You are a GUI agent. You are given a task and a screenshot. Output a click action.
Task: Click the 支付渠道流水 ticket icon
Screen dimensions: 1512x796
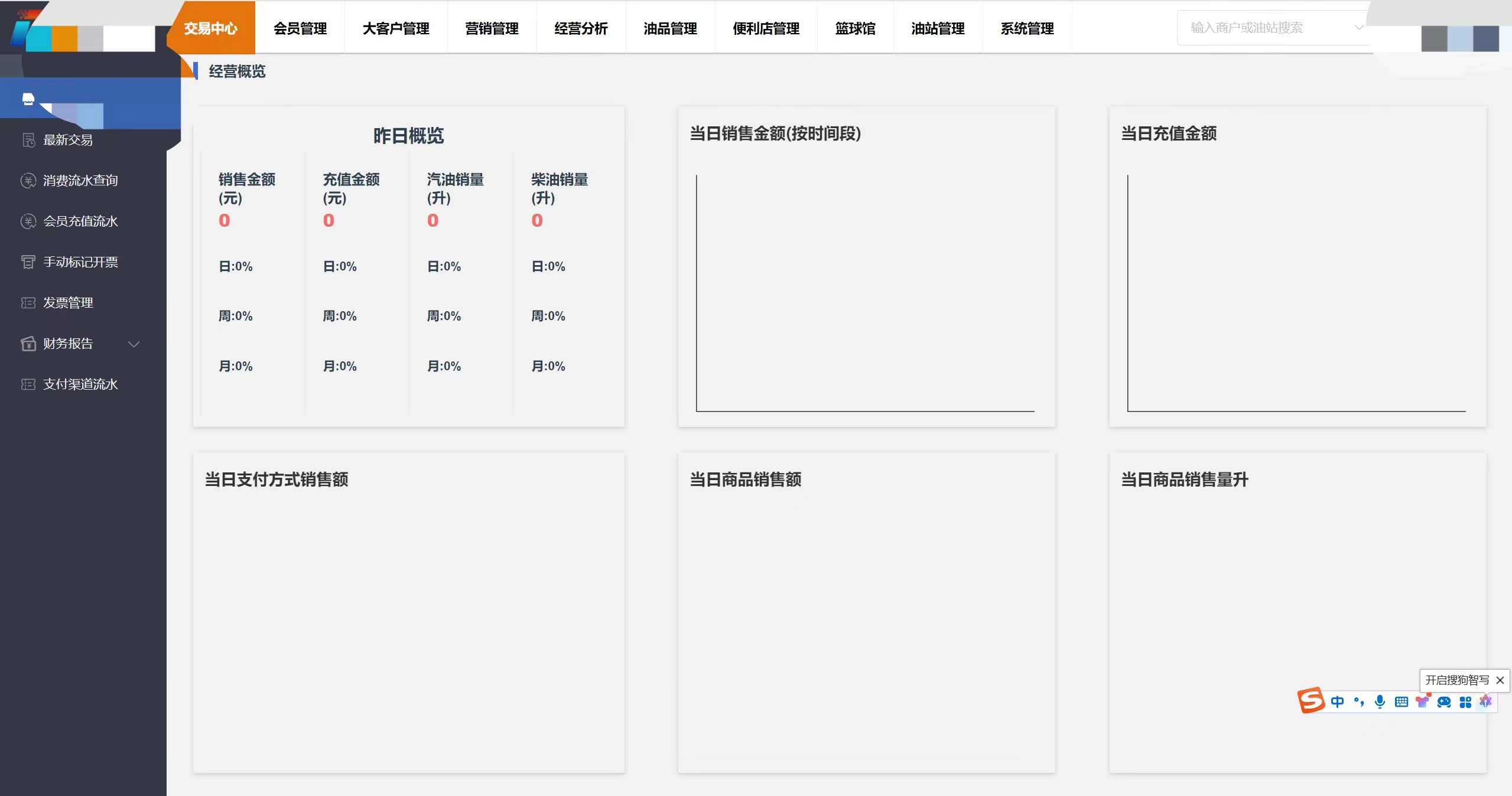[x=28, y=384]
